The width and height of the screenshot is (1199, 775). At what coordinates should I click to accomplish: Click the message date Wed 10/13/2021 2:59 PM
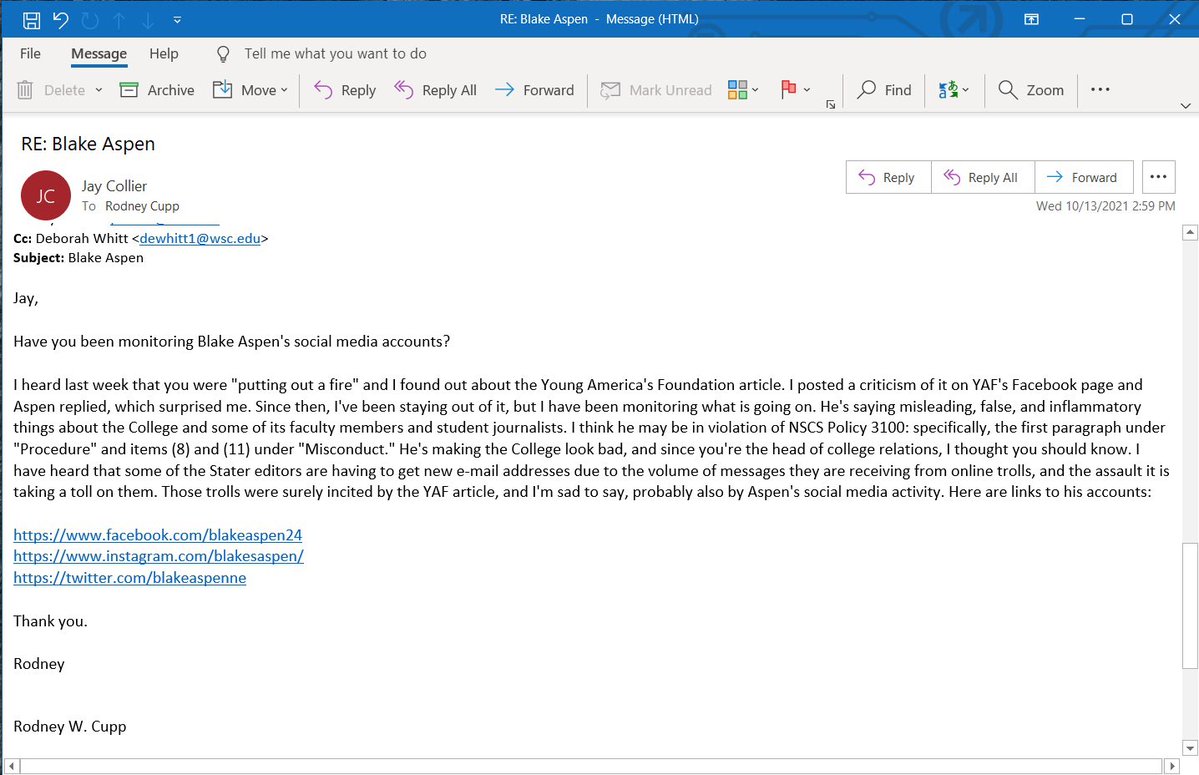(1105, 206)
